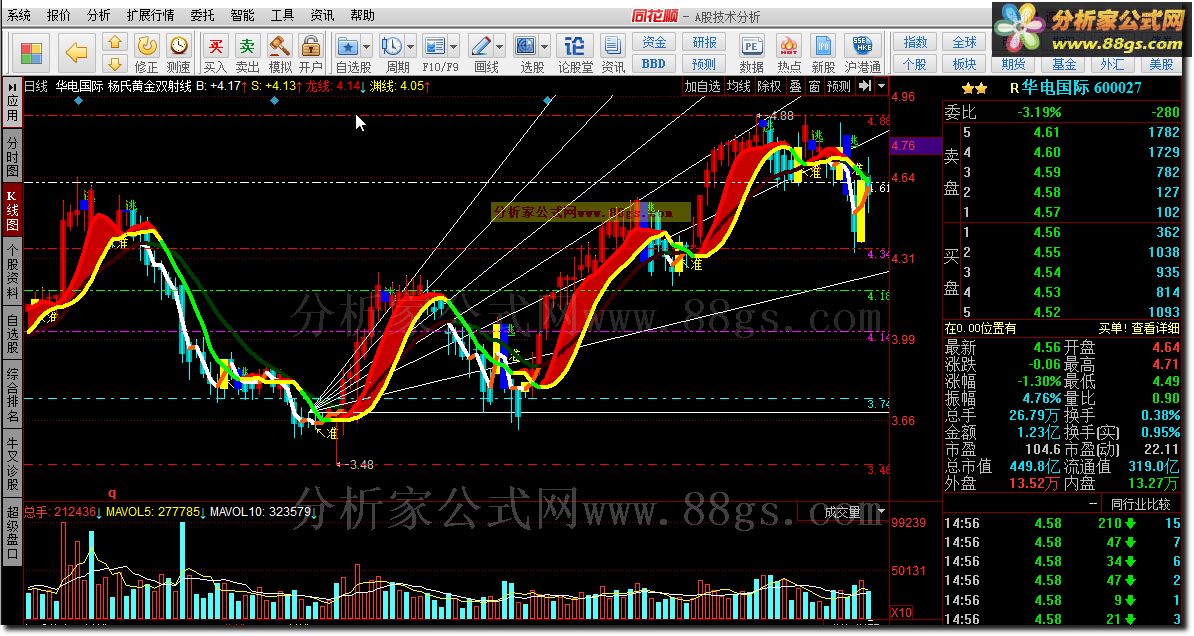1194x636 pixels.
Task: Click the 指数 button
Action: coord(915,43)
